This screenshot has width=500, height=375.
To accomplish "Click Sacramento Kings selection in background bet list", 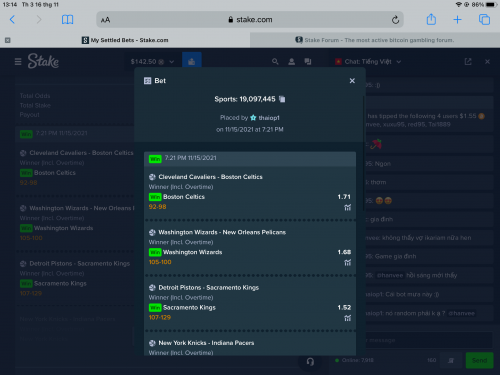I will point(60,283).
